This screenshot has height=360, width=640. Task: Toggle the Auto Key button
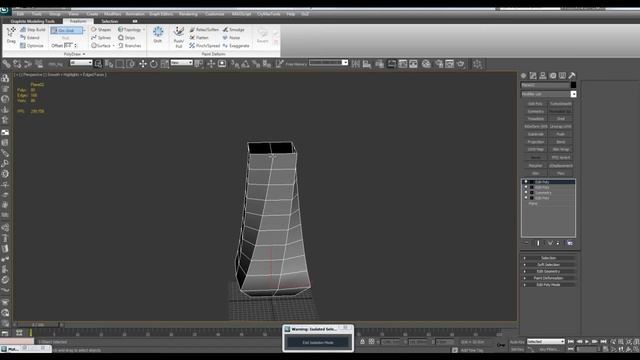517,342
